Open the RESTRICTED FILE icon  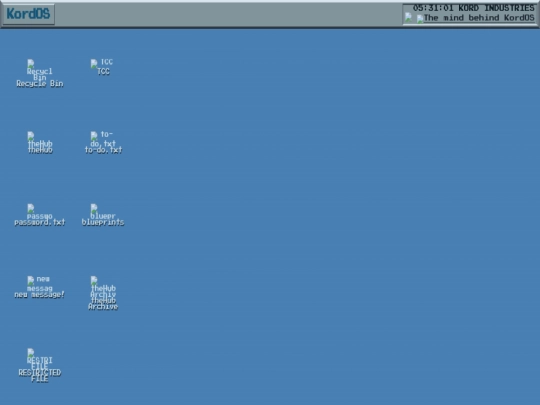click(40, 365)
